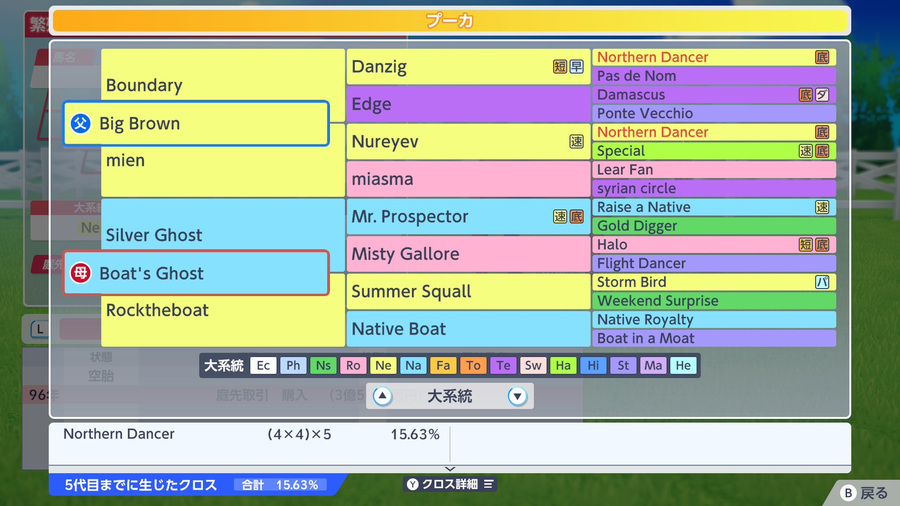Select the Boat's Ghost dam box
The height and width of the screenshot is (506, 900).
[196, 273]
